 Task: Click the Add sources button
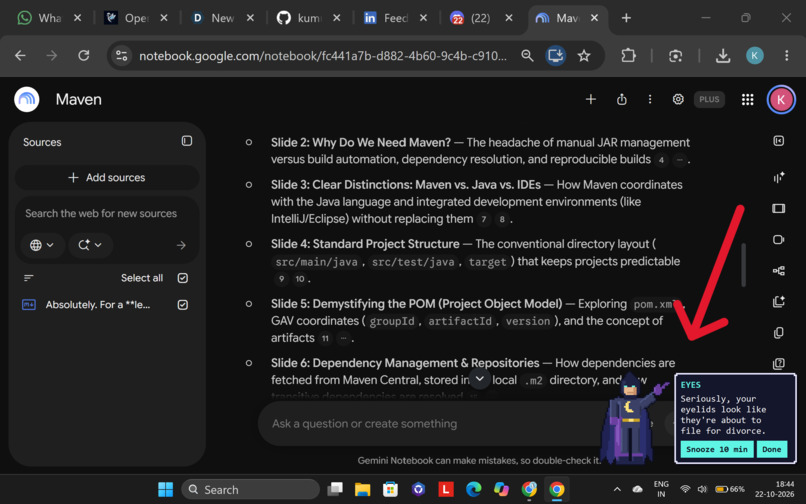107,177
